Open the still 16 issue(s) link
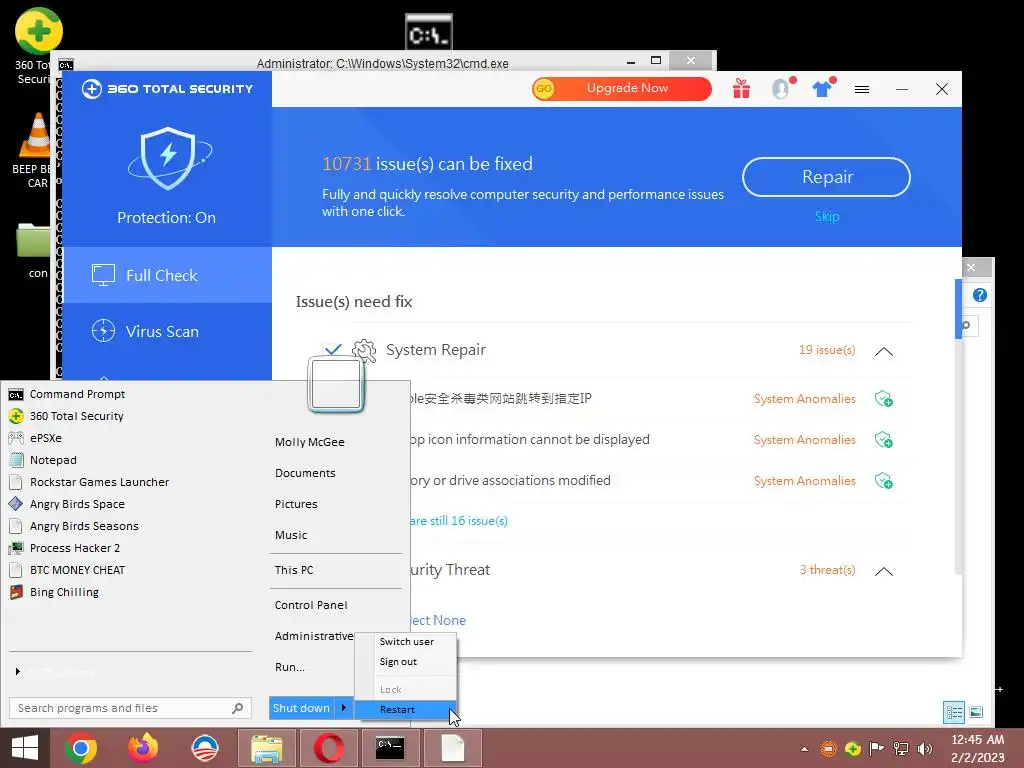Image resolution: width=1024 pixels, height=768 pixels. point(458,520)
